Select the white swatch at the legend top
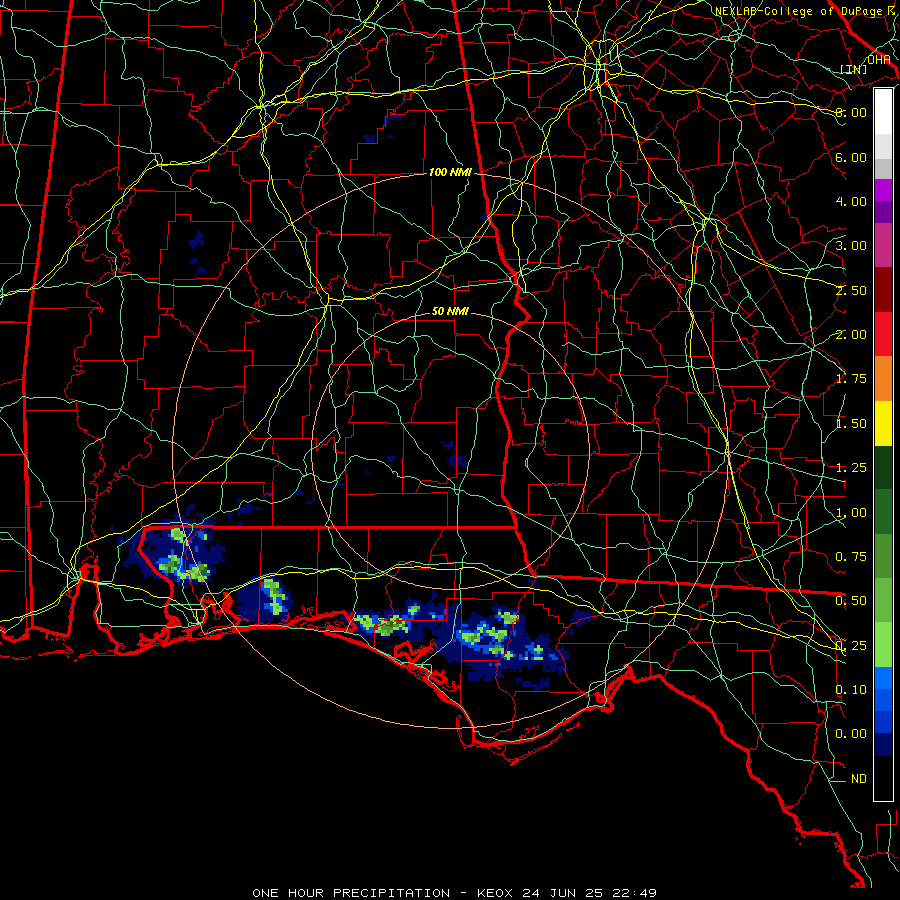This screenshot has height=900, width=900. click(x=883, y=112)
